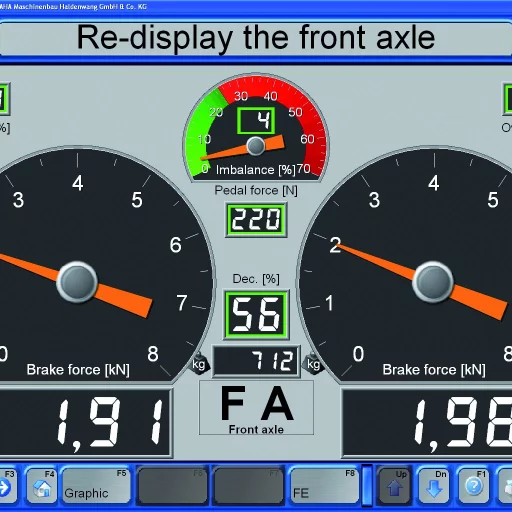Click the disabled F7 function button
This screenshot has height=512, width=512.
(248, 485)
